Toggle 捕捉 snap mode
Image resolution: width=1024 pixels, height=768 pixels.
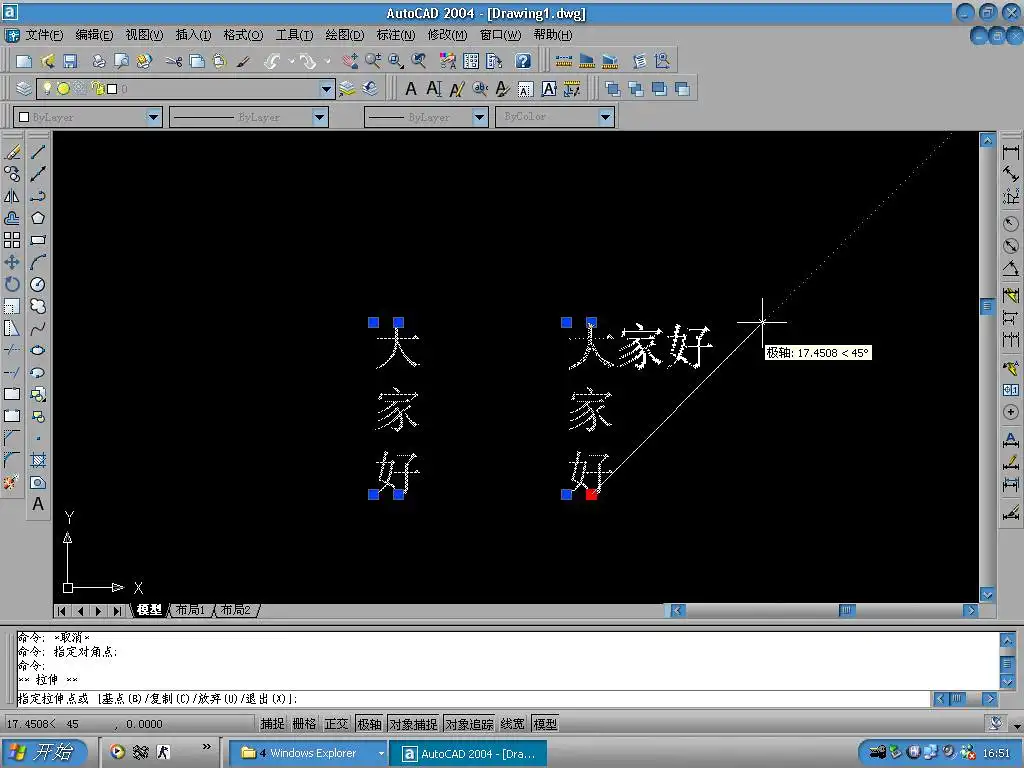pos(272,724)
